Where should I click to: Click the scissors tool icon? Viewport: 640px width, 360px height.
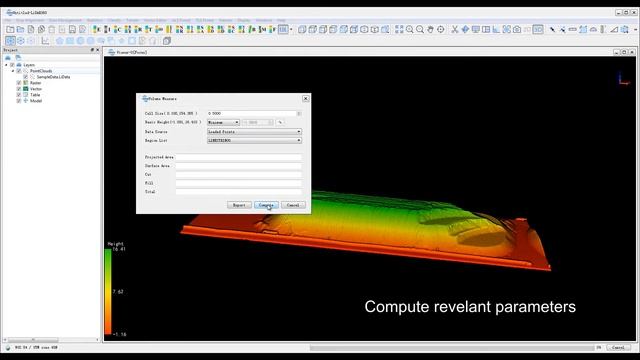[455, 29]
